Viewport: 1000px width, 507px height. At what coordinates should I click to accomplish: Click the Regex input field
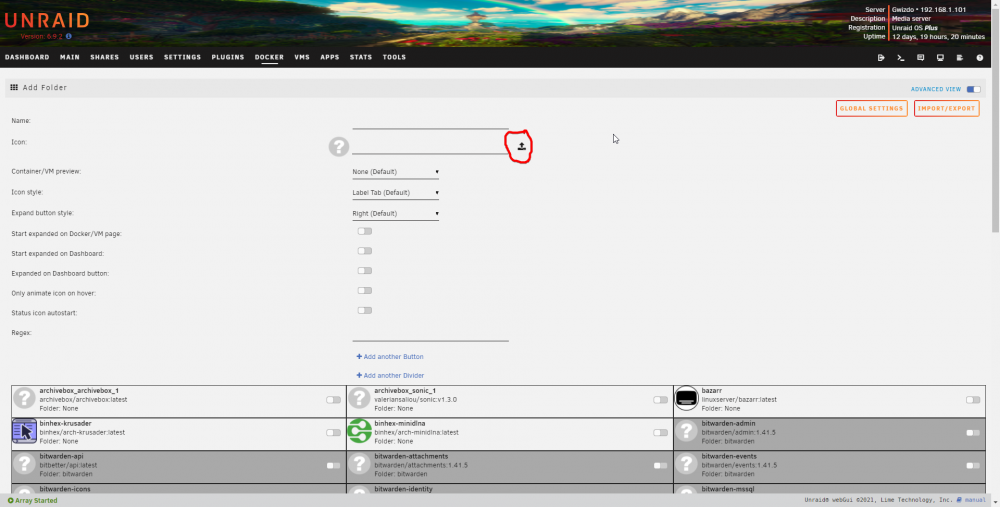click(430, 334)
